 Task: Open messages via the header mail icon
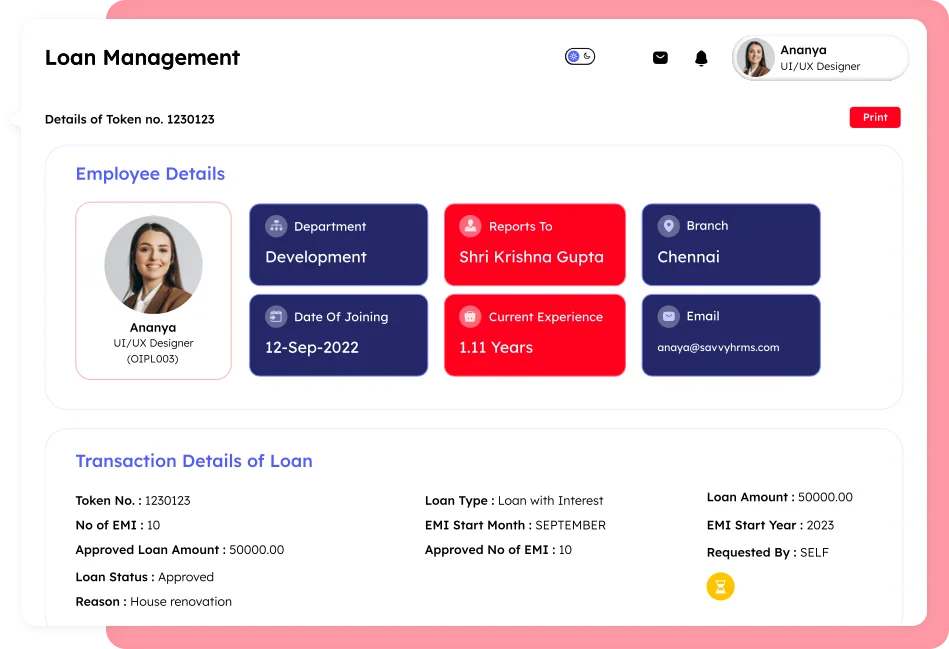[660, 57]
